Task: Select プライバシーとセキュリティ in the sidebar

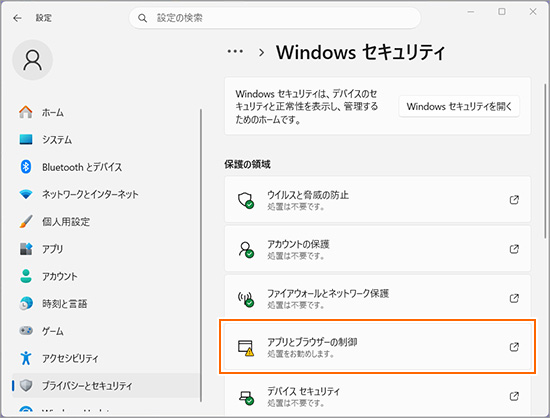Action: [106, 385]
